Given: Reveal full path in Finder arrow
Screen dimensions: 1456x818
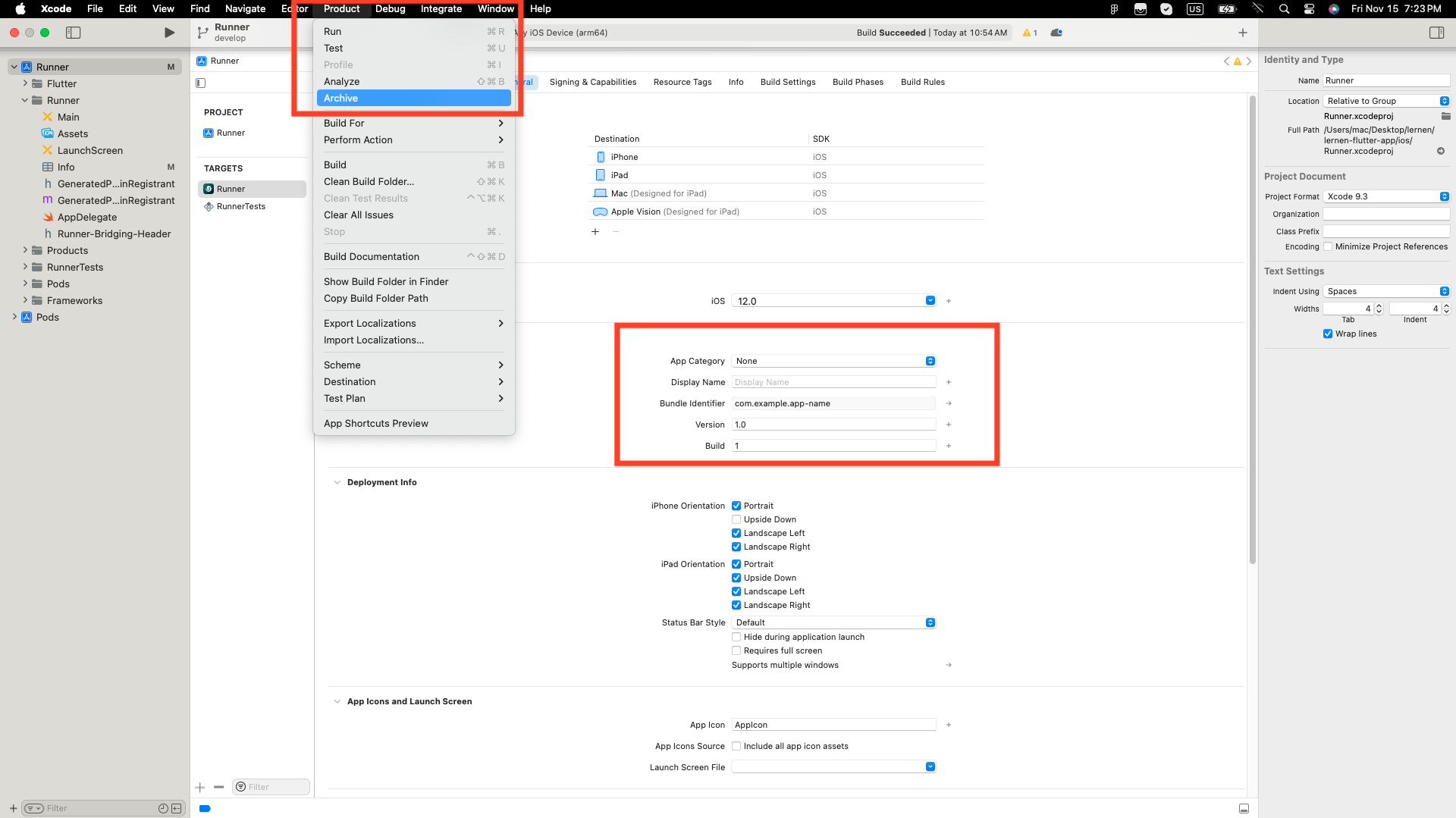Looking at the screenshot, I should (x=1441, y=151).
